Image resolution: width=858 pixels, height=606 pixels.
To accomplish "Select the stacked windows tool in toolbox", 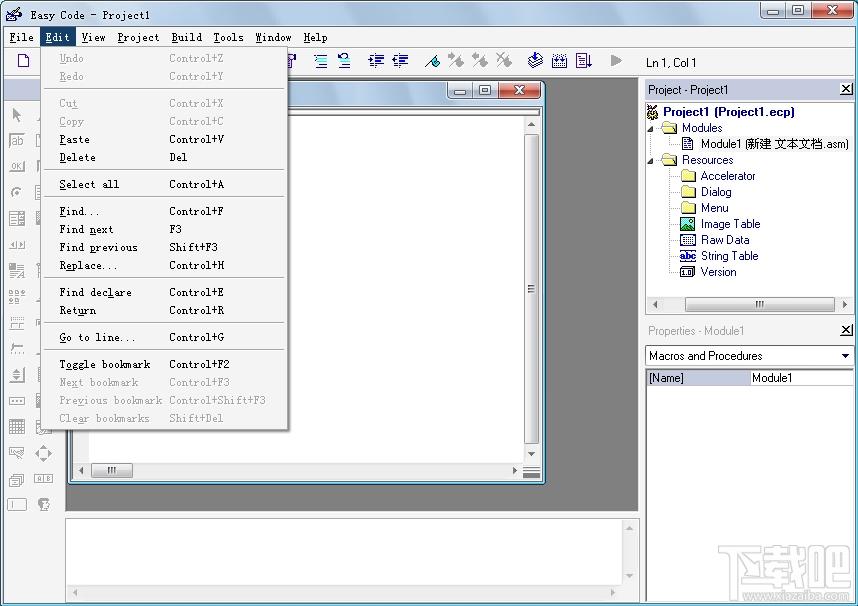I will point(17,480).
